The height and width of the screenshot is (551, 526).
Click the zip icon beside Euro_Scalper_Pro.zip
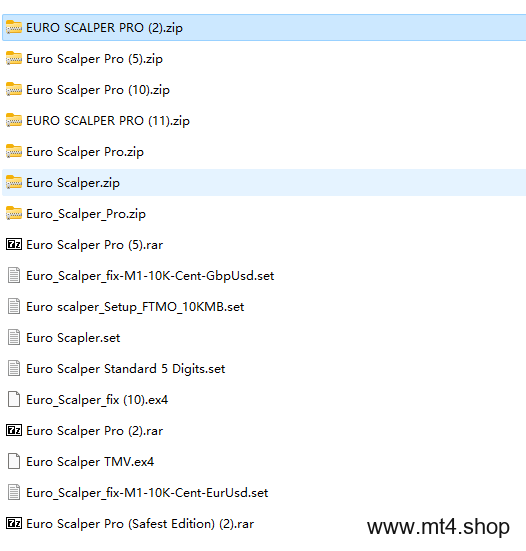tap(14, 213)
